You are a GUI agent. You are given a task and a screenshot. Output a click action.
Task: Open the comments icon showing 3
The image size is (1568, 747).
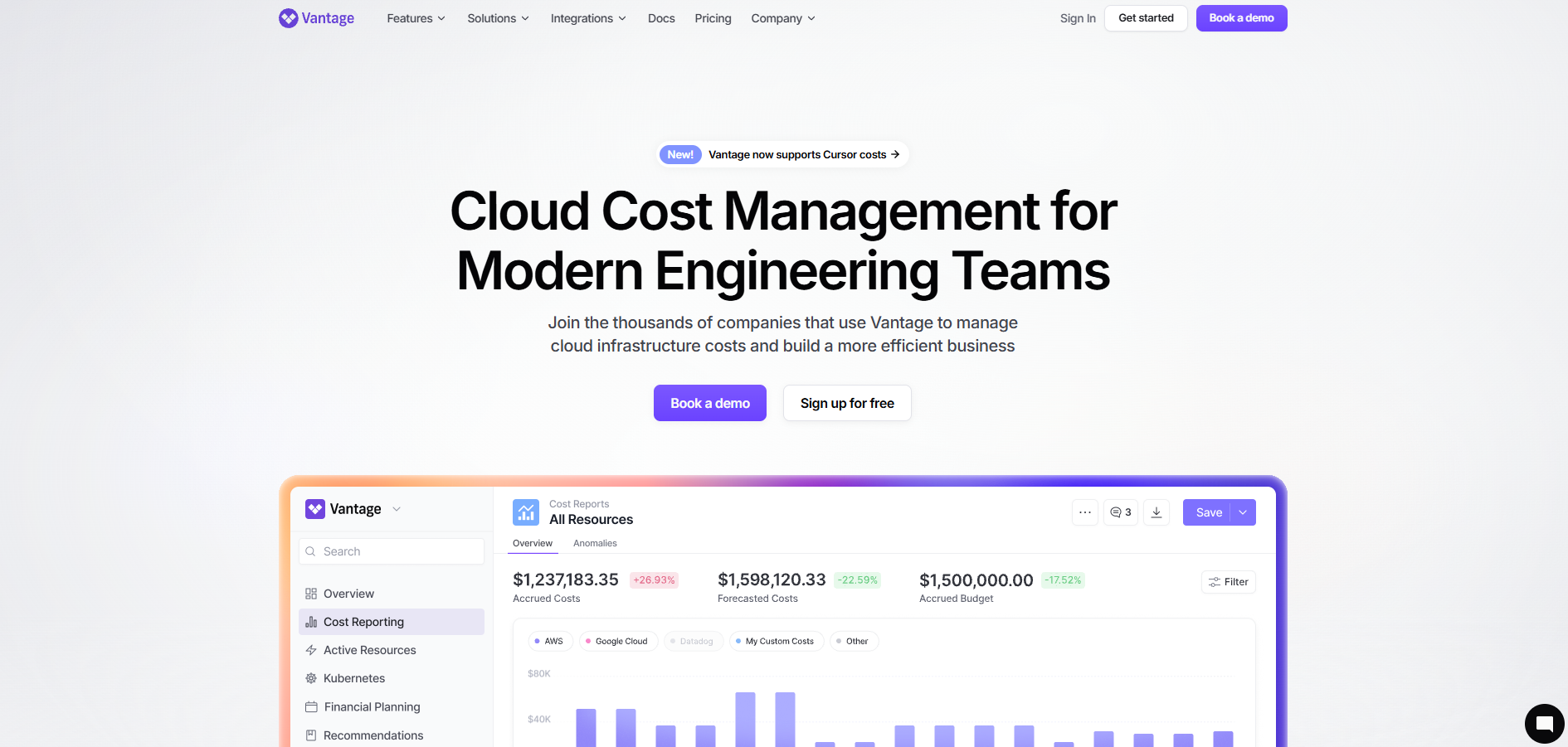[x=1120, y=512]
